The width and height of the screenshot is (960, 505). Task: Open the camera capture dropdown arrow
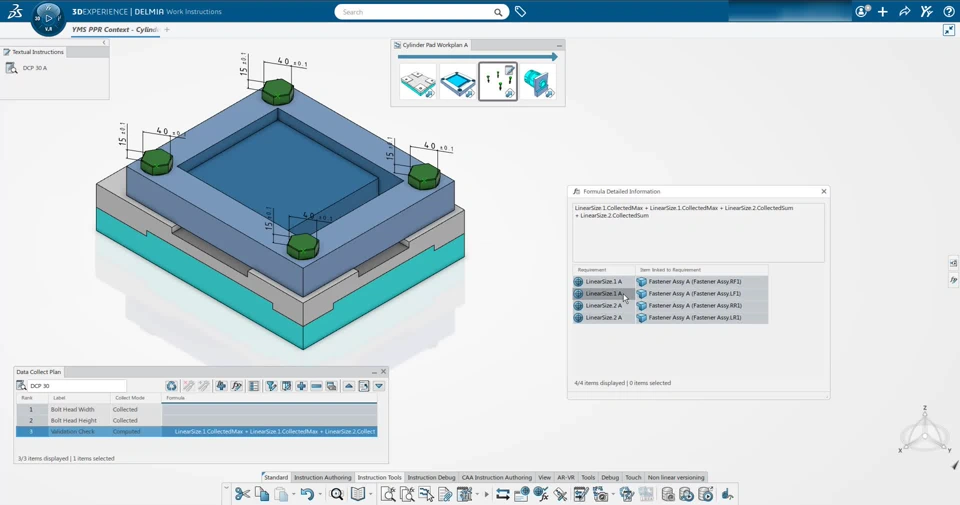coord(613,494)
